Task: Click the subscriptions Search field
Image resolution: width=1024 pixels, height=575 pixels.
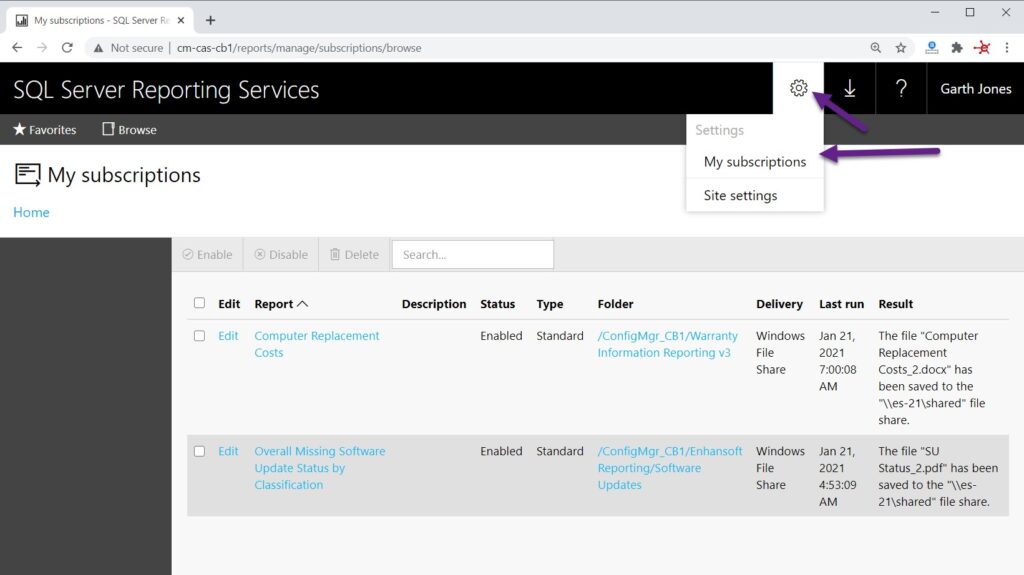Action: pyautogui.click(x=472, y=254)
